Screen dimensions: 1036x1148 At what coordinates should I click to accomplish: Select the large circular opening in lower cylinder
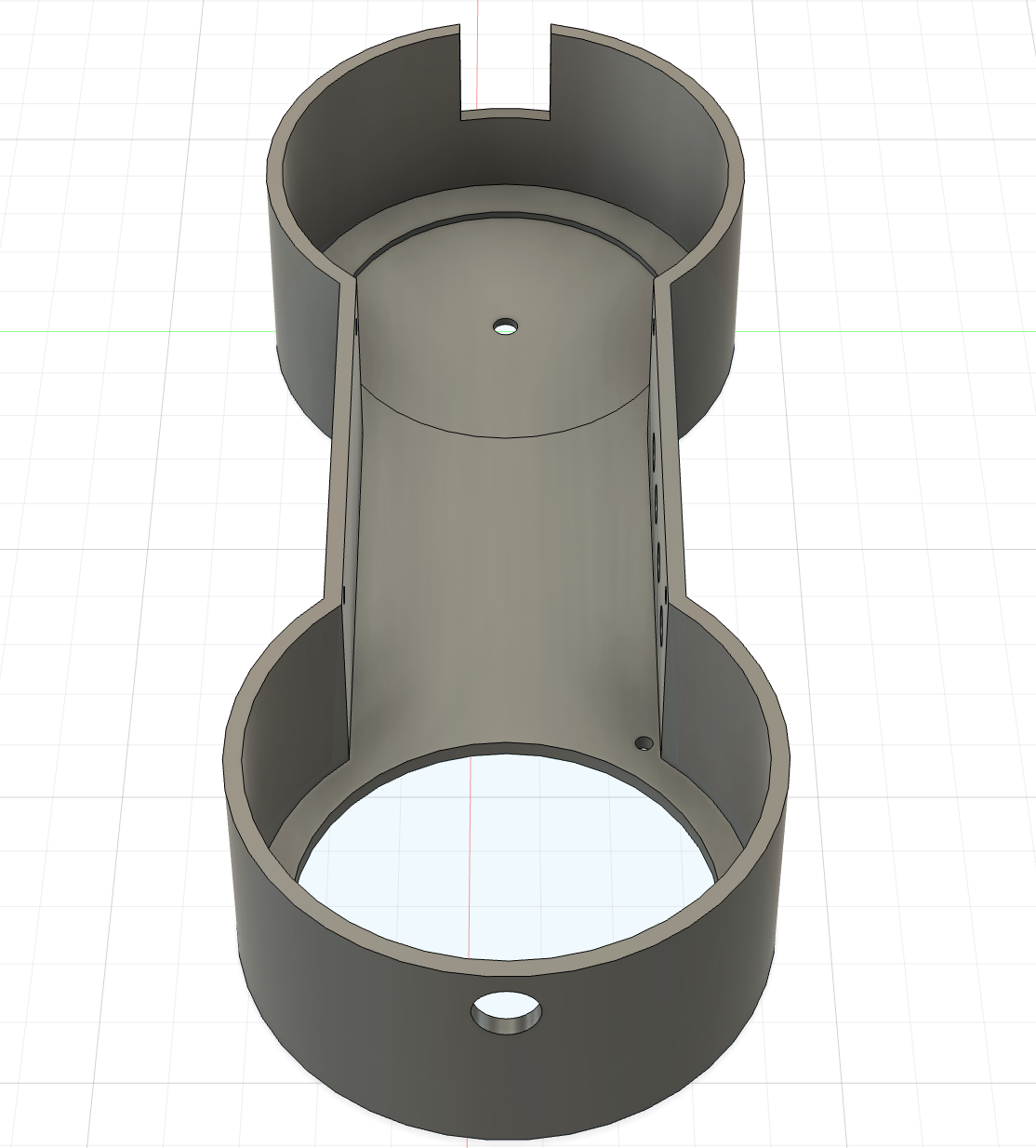(507, 856)
